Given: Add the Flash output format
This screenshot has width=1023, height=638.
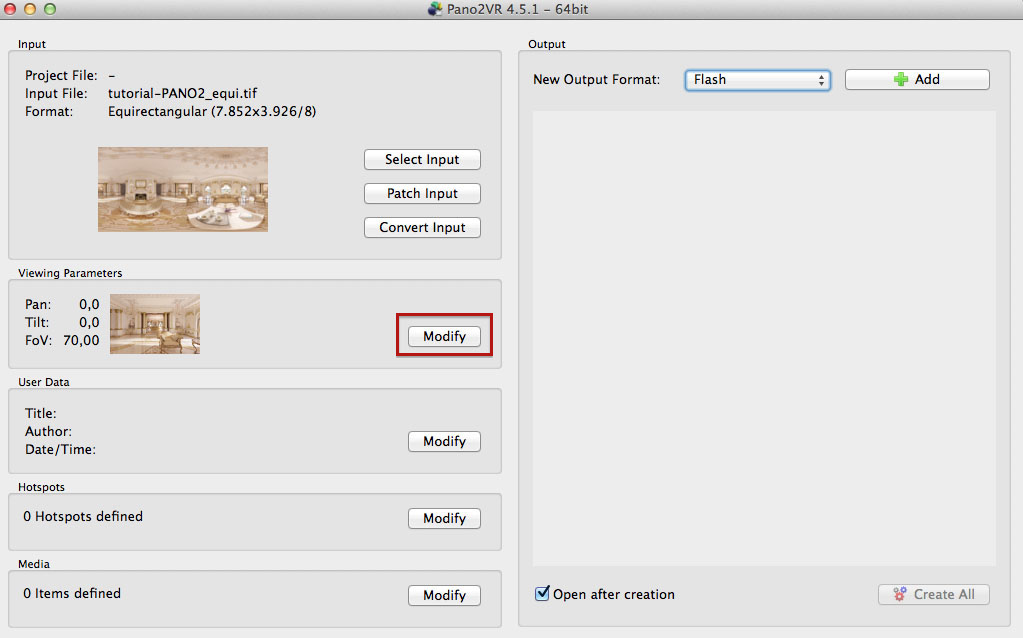Looking at the screenshot, I should (917, 80).
